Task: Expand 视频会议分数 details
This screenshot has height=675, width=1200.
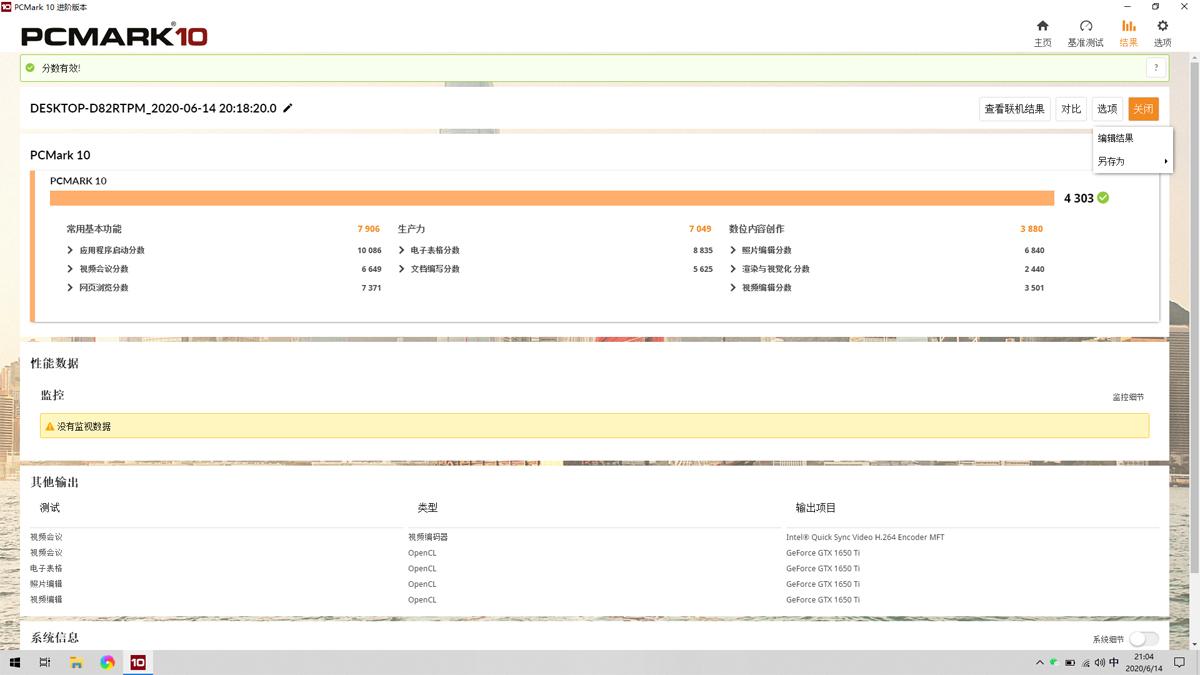Action: click(x=70, y=269)
